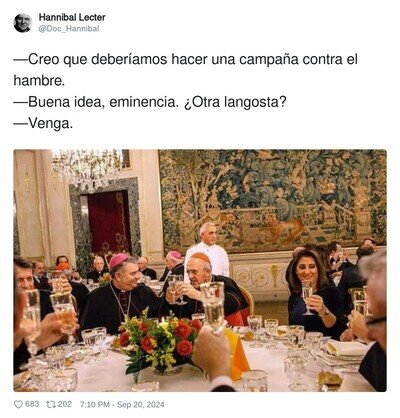Click the chandelier in the photo
The height and width of the screenshot is (418, 400).
coord(87,169)
